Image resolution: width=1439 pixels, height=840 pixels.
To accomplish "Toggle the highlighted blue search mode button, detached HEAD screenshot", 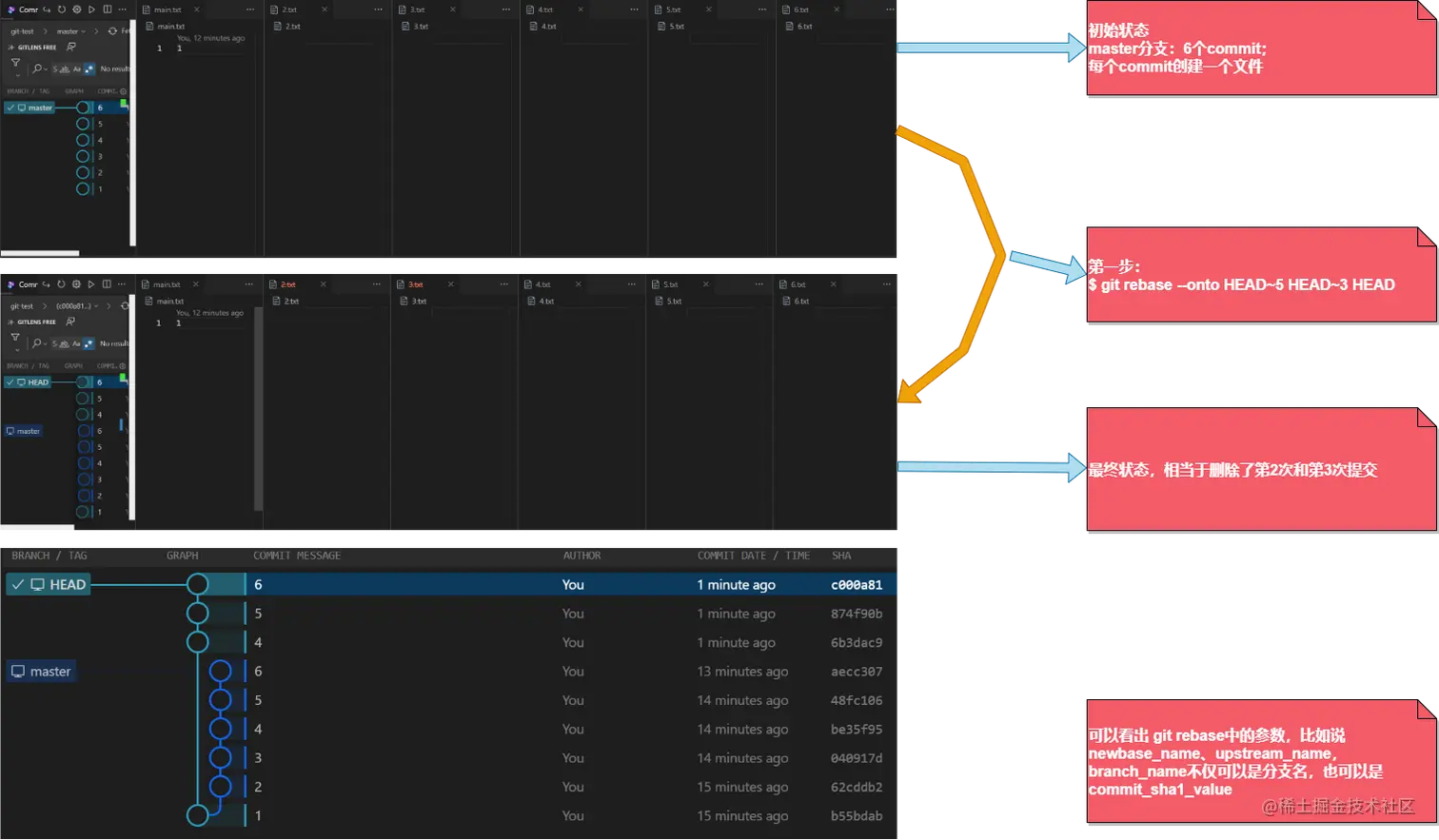I will (89, 343).
